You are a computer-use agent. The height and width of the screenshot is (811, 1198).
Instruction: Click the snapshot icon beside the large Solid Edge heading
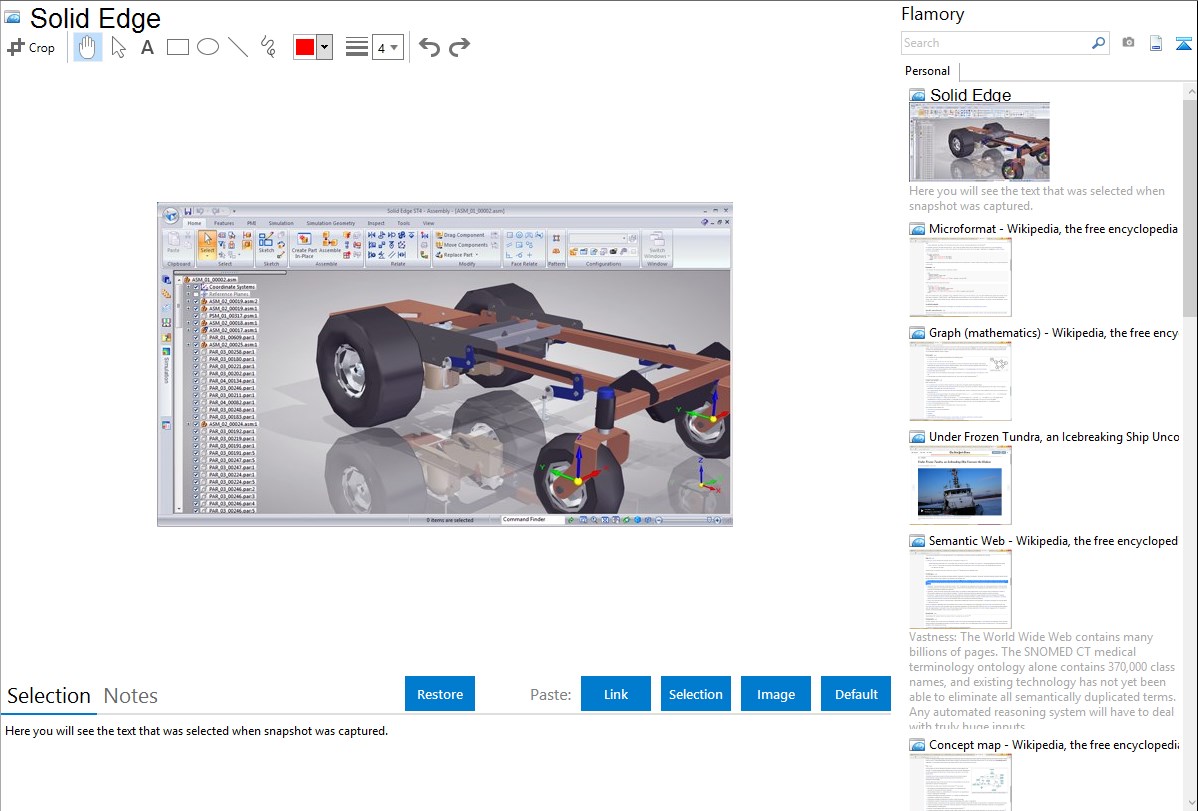pyautogui.click(x=12, y=17)
